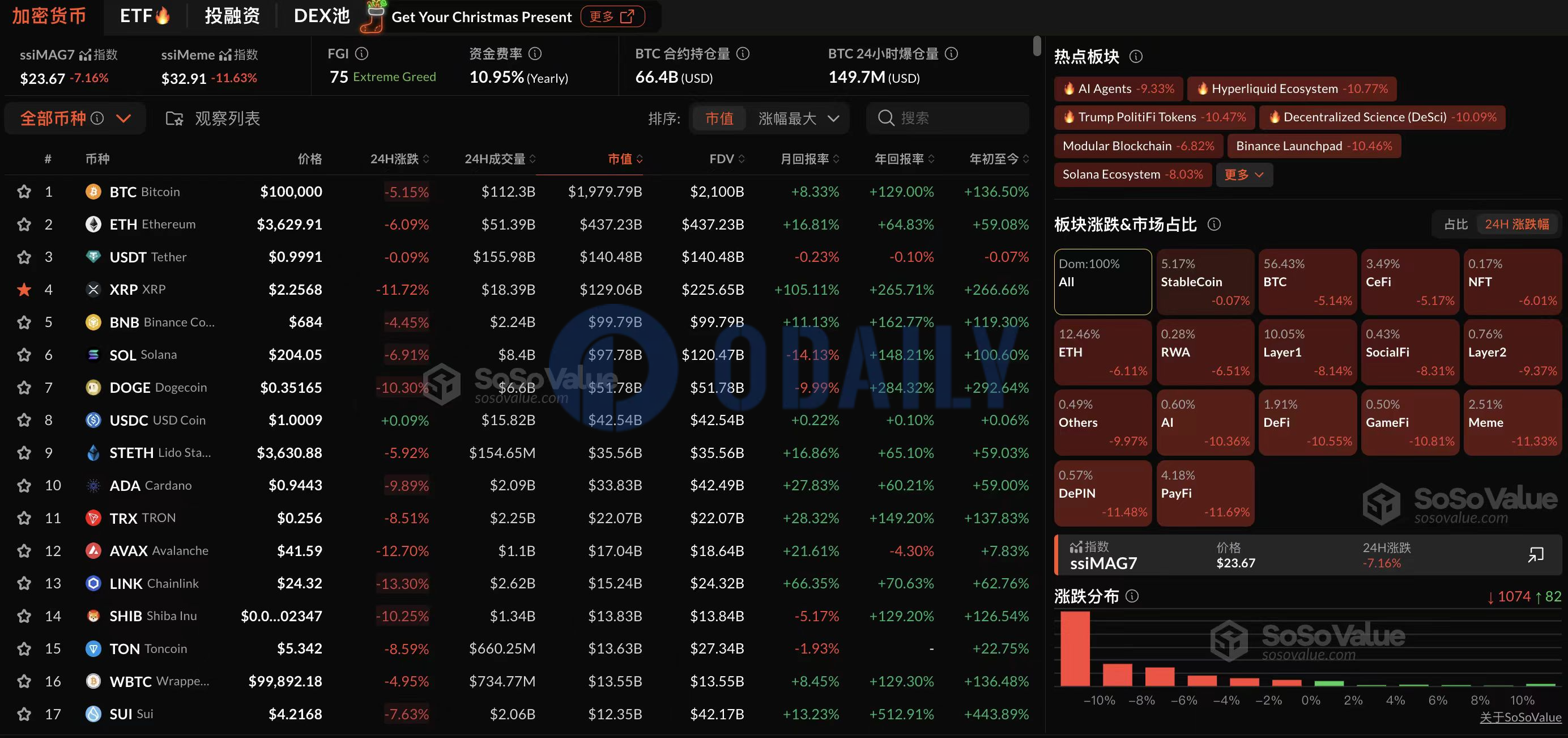Screen dimensions: 1568x738
Task: Click the Chainlink coin logo
Action: coord(93,583)
